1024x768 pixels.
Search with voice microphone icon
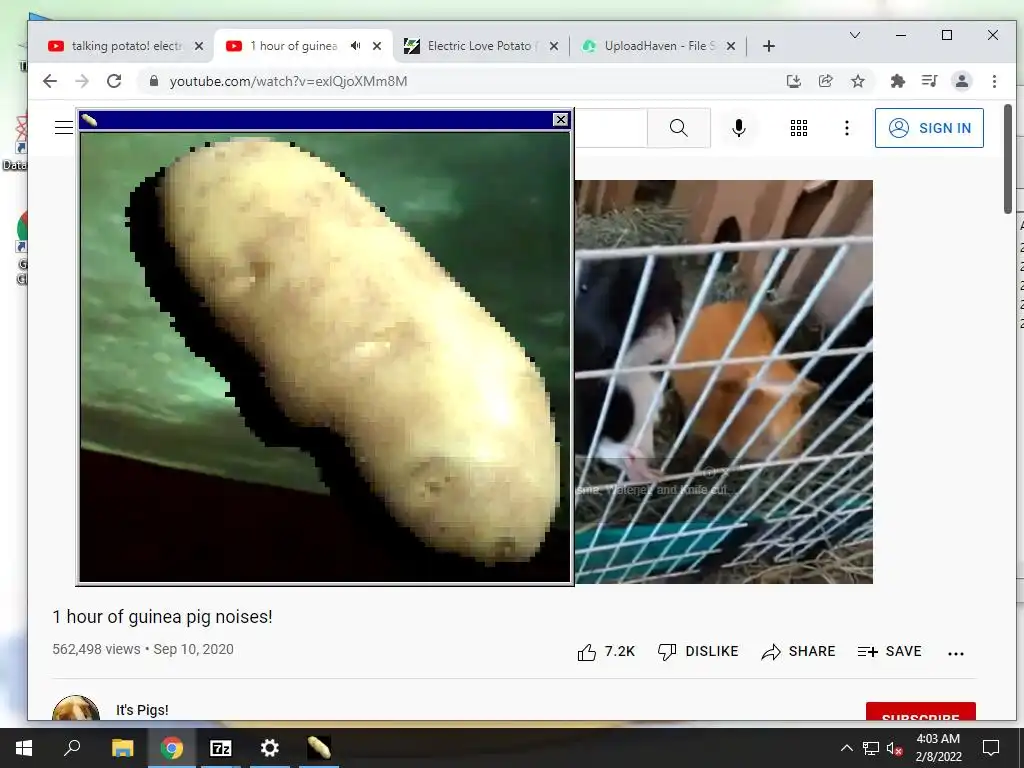(x=739, y=128)
